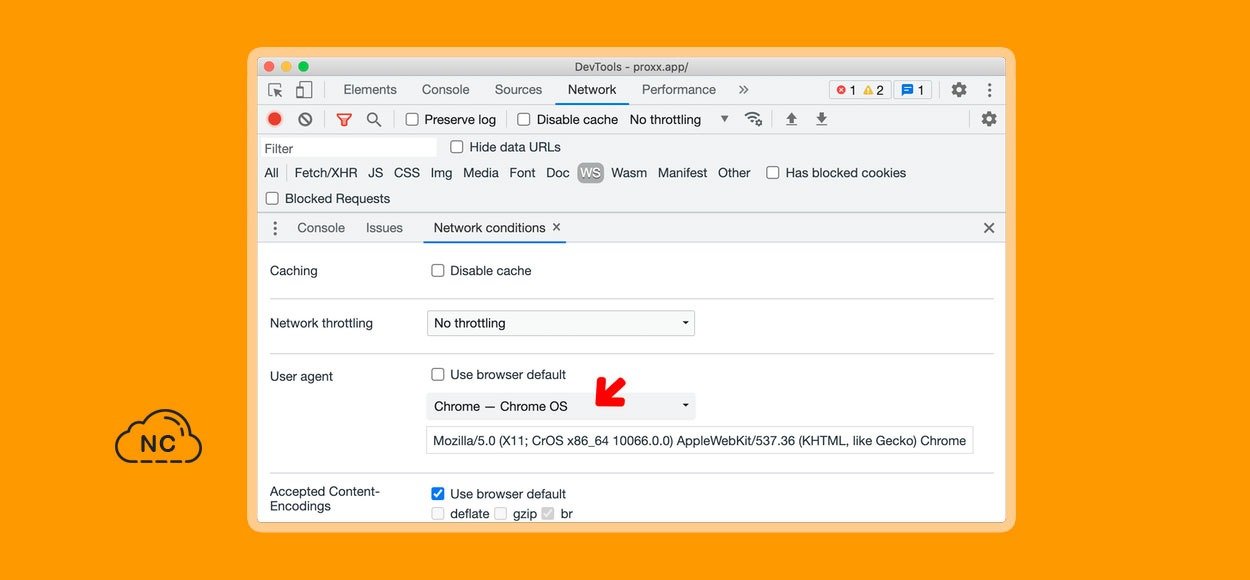
Task: Open Network panel settings gear icon
Action: [989, 119]
